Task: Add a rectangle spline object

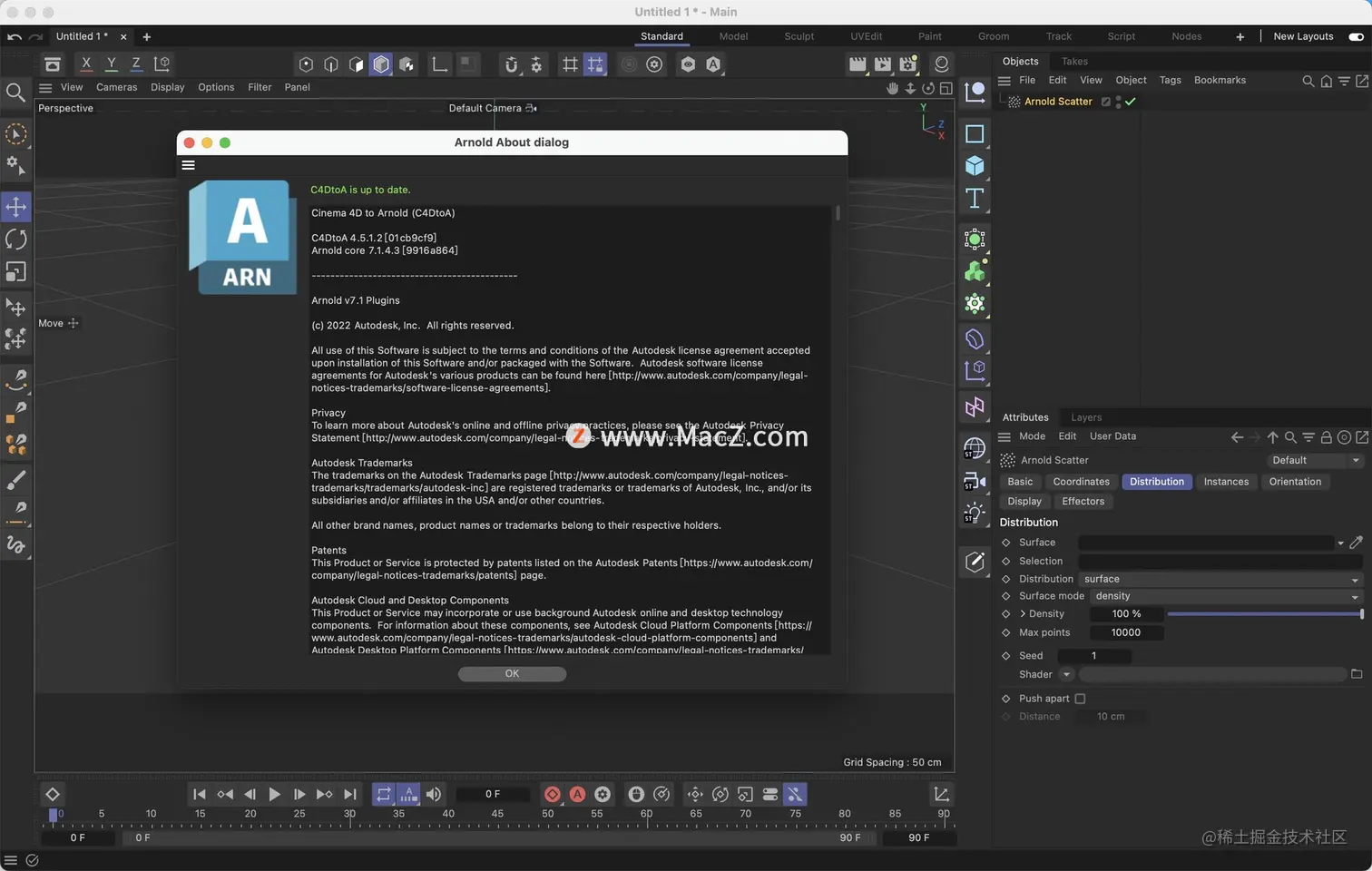Action: pyautogui.click(x=975, y=134)
